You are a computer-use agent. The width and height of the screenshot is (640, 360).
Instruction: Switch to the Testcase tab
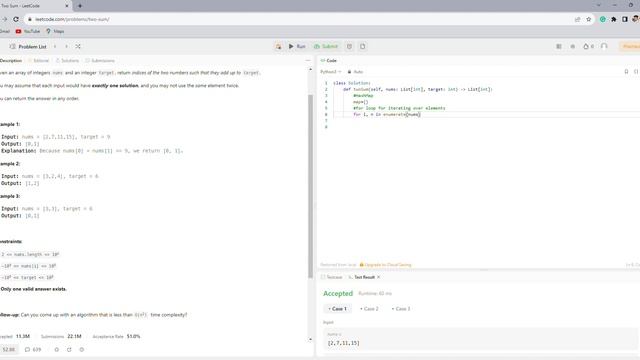331,277
